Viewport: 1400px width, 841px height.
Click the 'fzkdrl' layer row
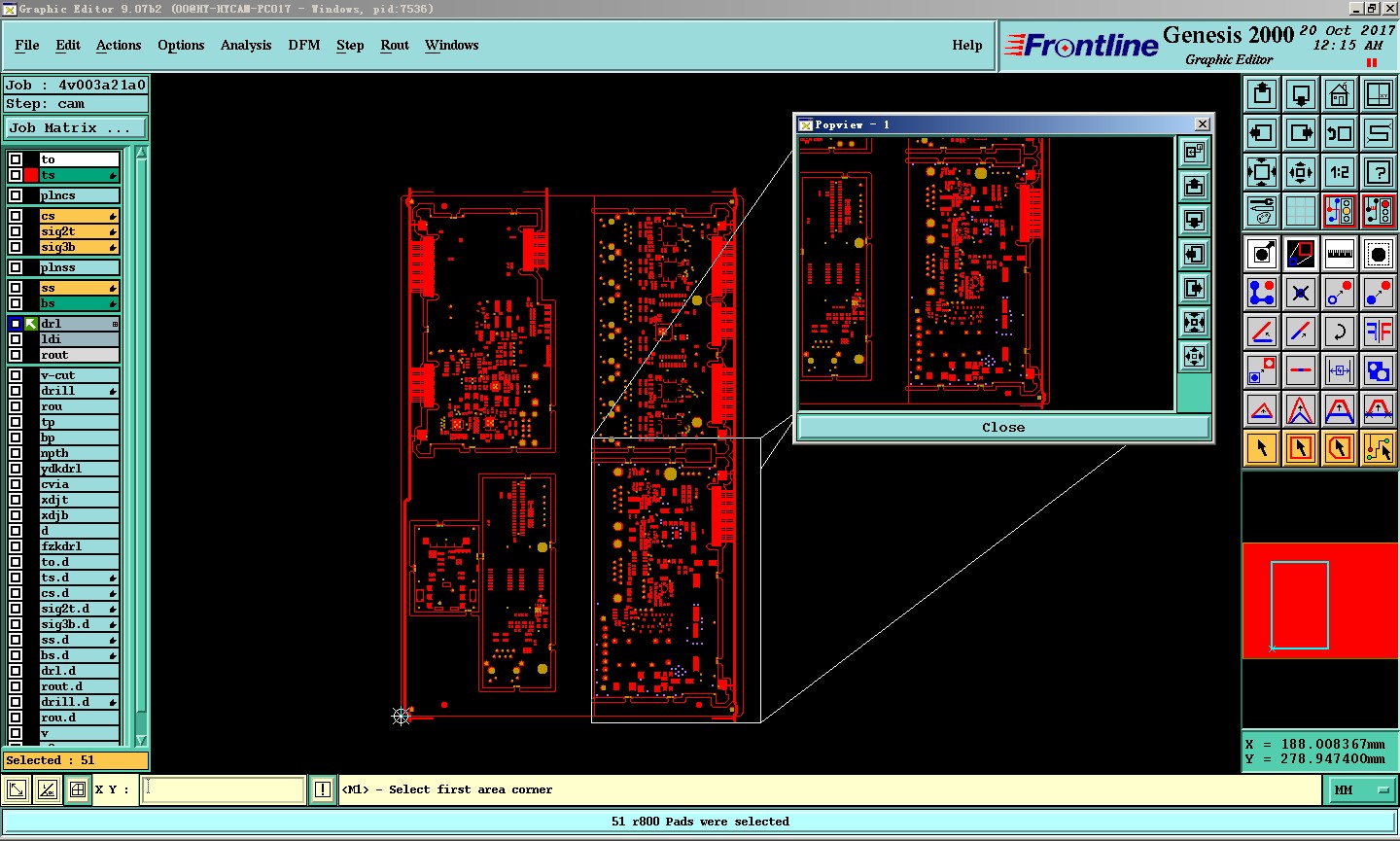pyautogui.click(x=79, y=546)
